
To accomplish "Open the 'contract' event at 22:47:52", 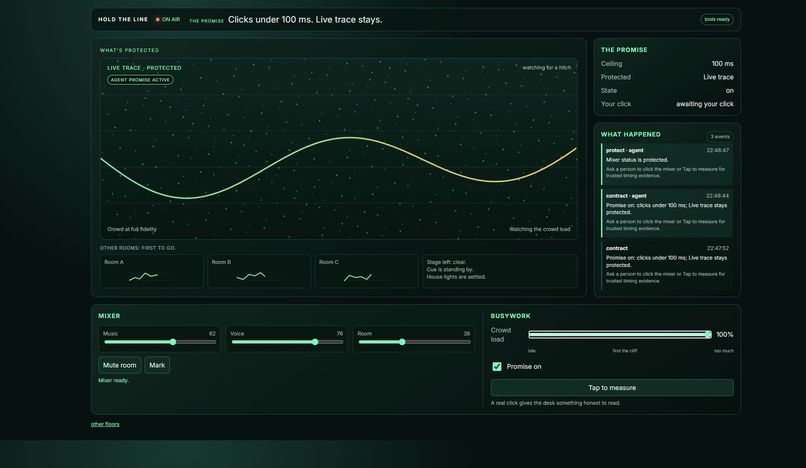I will point(667,265).
